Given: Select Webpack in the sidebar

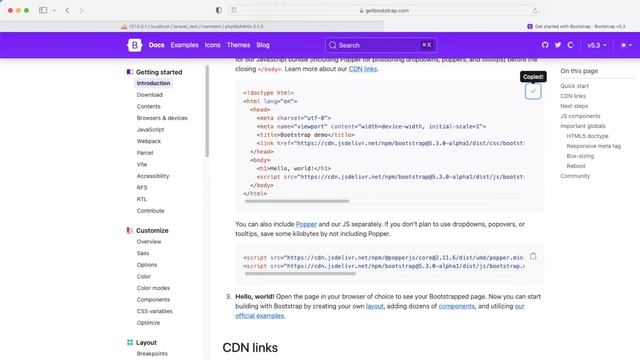Looking at the screenshot, I should [149, 141].
